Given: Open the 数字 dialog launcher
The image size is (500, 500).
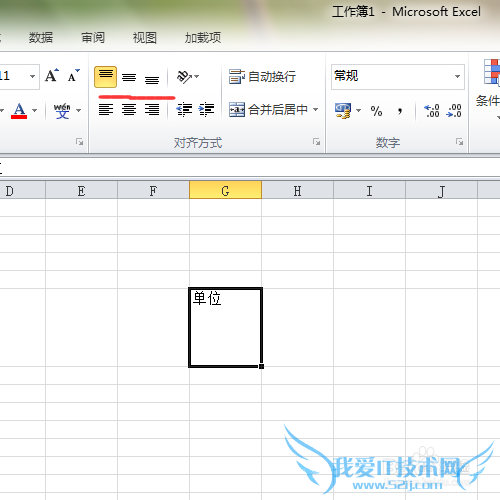Looking at the screenshot, I should coord(460,142).
